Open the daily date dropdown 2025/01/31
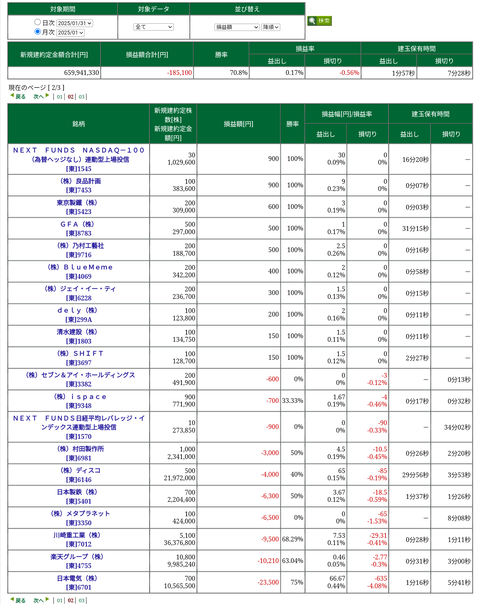 74,23
